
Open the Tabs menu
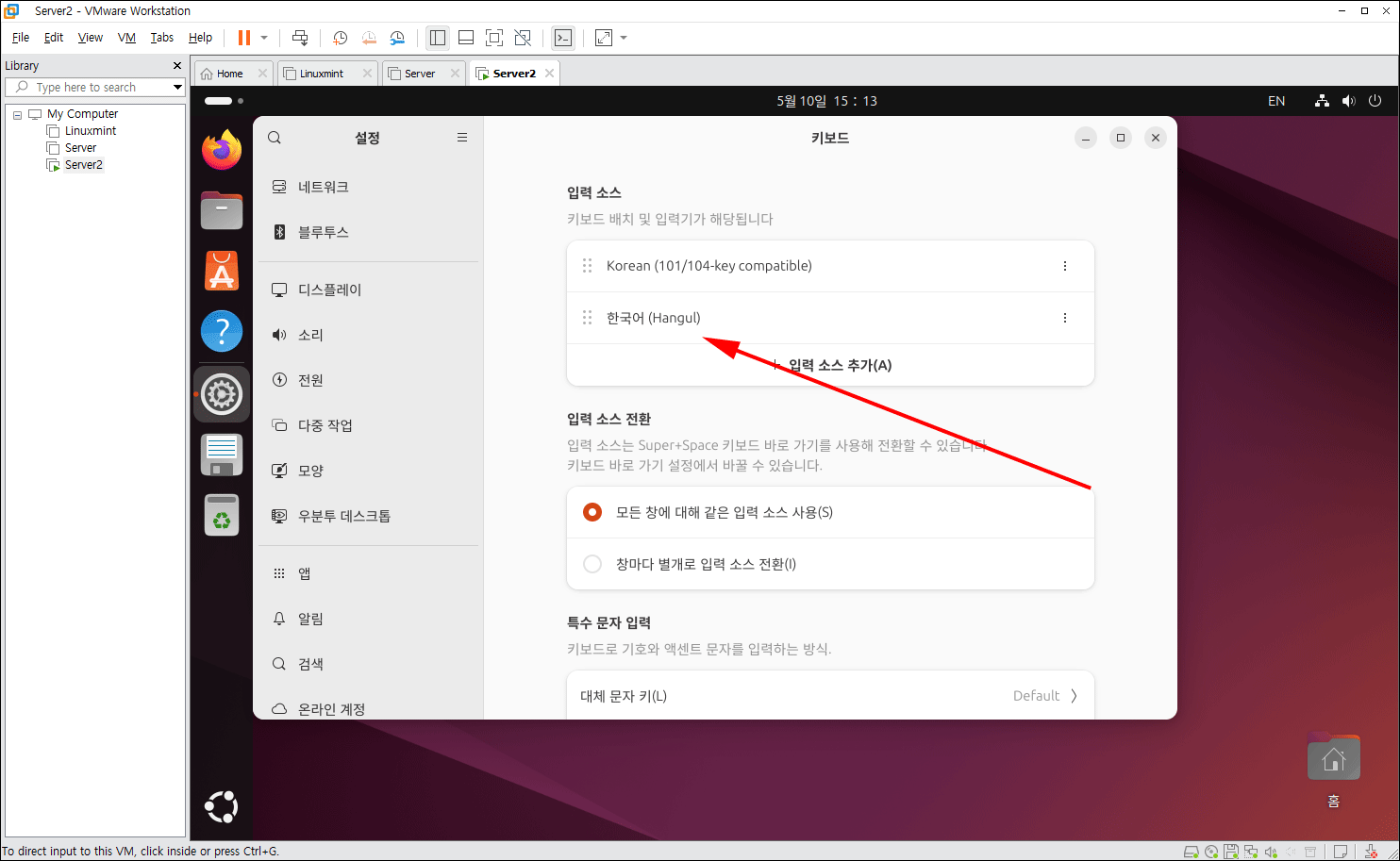pos(162,38)
